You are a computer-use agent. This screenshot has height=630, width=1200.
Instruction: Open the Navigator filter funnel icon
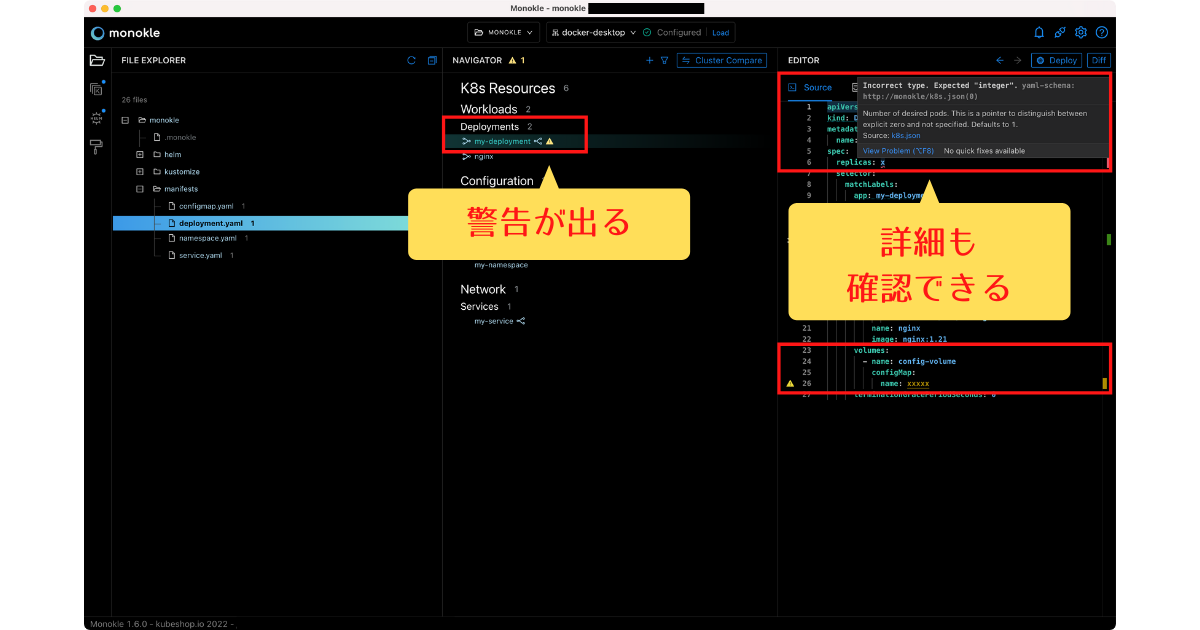pyautogui.click(x=664, y=60)
